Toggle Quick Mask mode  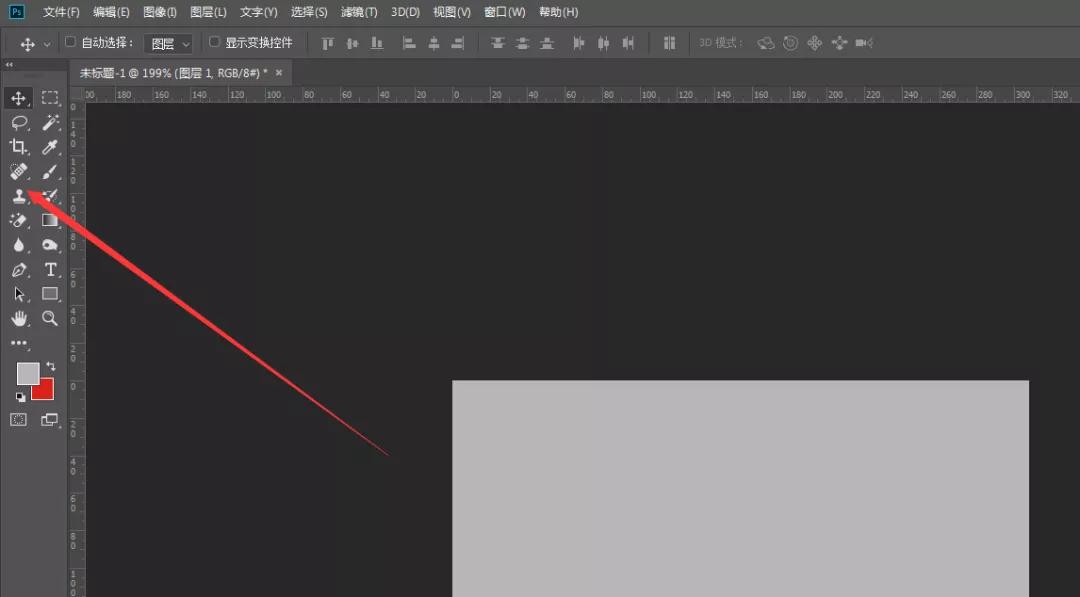pyautogui.click(x=19, y=420)
